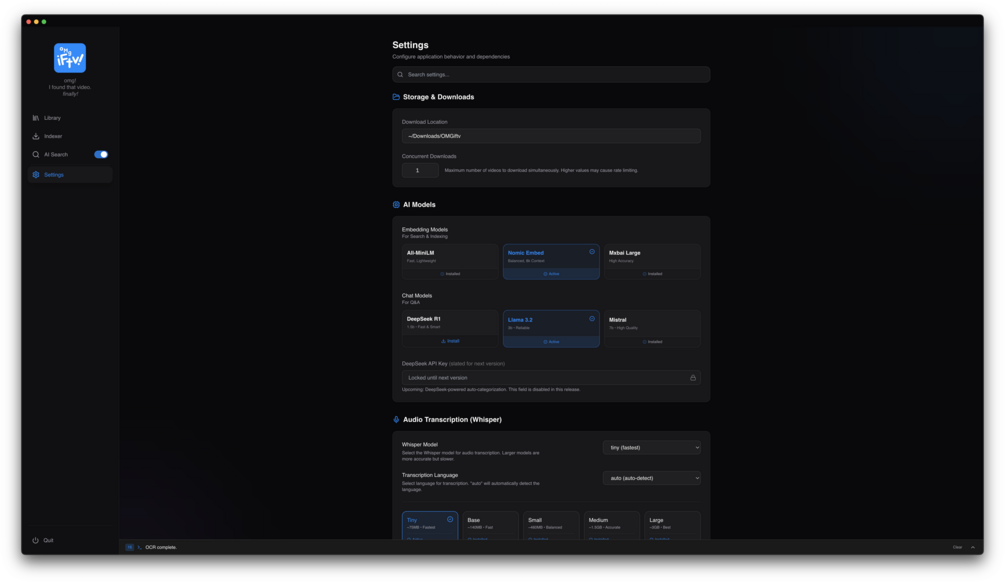Select the Tiny Whisper model card
This screenshot has width=1005, height=583.
coord(430,525)
